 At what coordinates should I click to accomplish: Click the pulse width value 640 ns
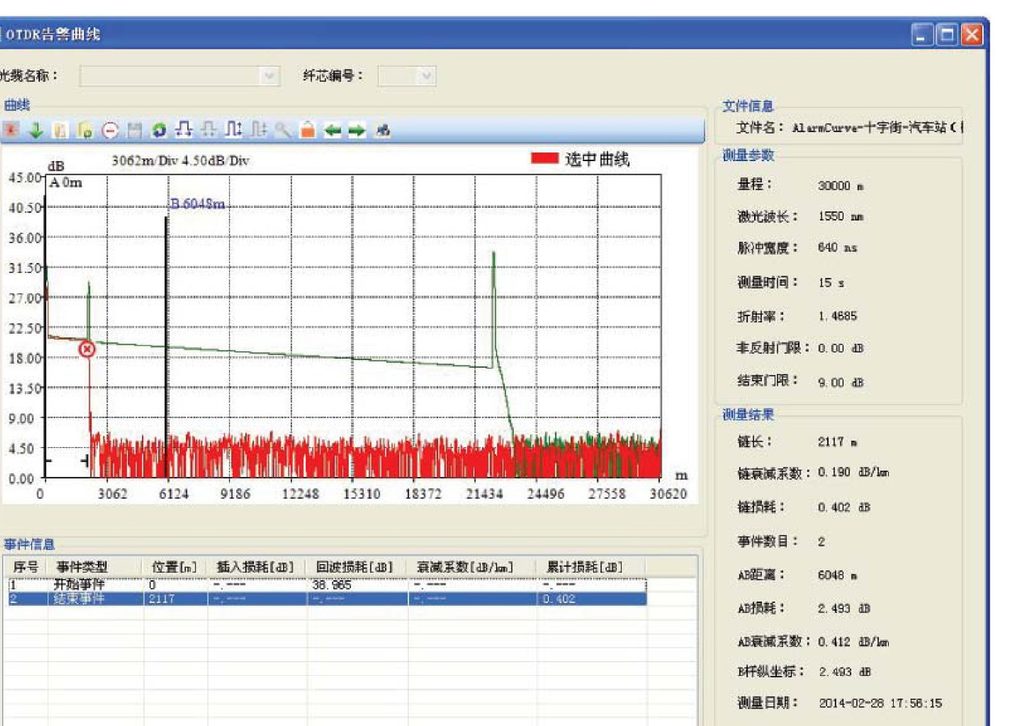coord(837,247)
